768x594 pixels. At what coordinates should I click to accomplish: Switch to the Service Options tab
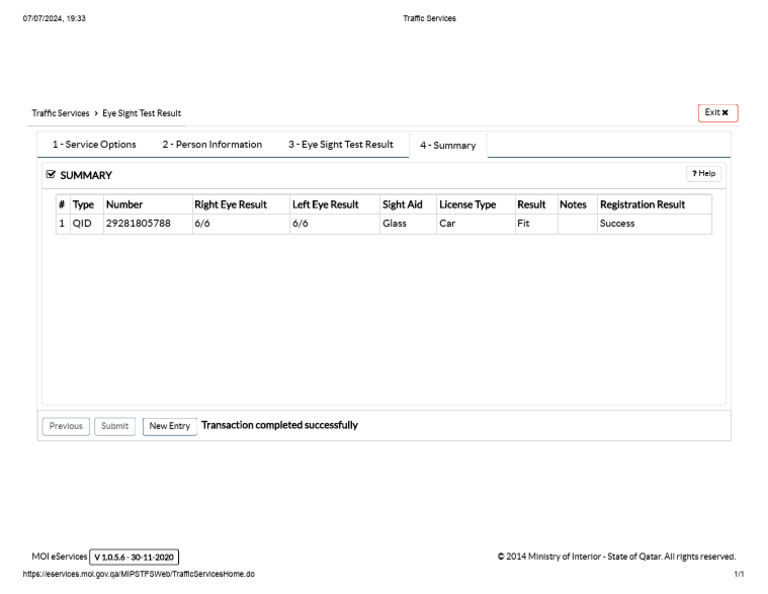pos(94,145)
